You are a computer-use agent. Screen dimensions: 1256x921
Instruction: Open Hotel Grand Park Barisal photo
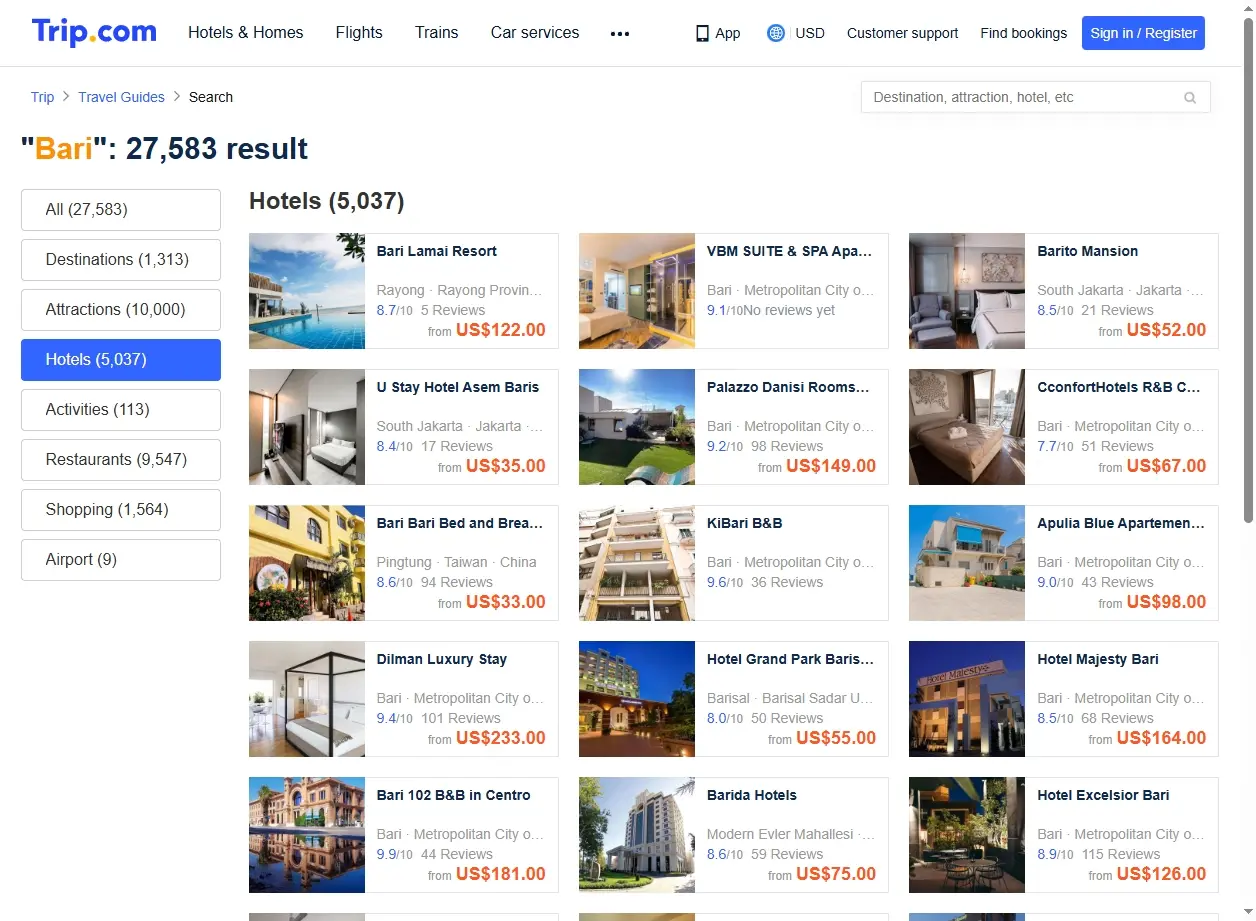637,699
